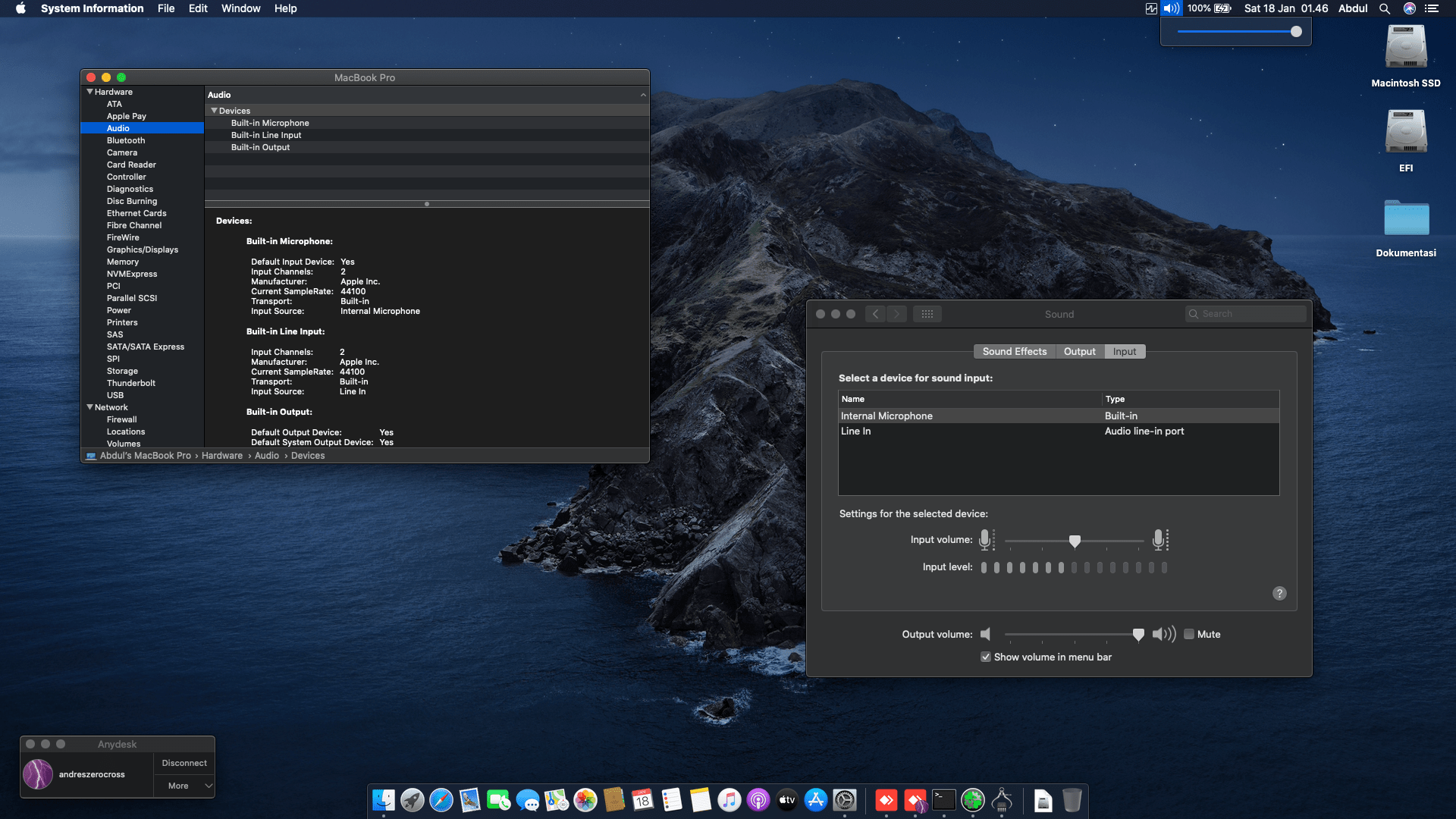Toggle the Mute checkbox in Sound
1456x819 pixels.
coord(1189,634)
